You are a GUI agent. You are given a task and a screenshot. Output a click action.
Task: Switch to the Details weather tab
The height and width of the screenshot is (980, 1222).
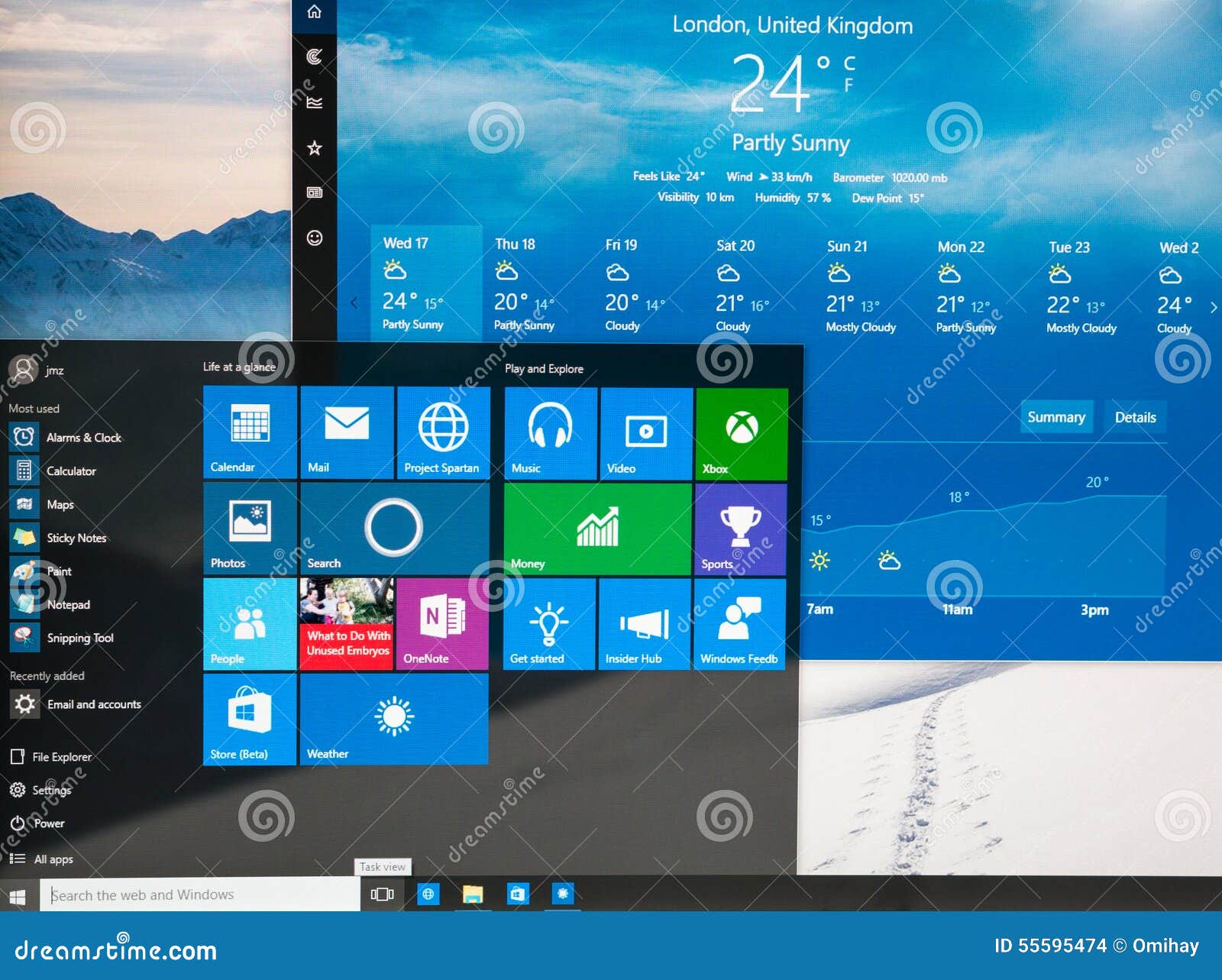click(1136, 417)
